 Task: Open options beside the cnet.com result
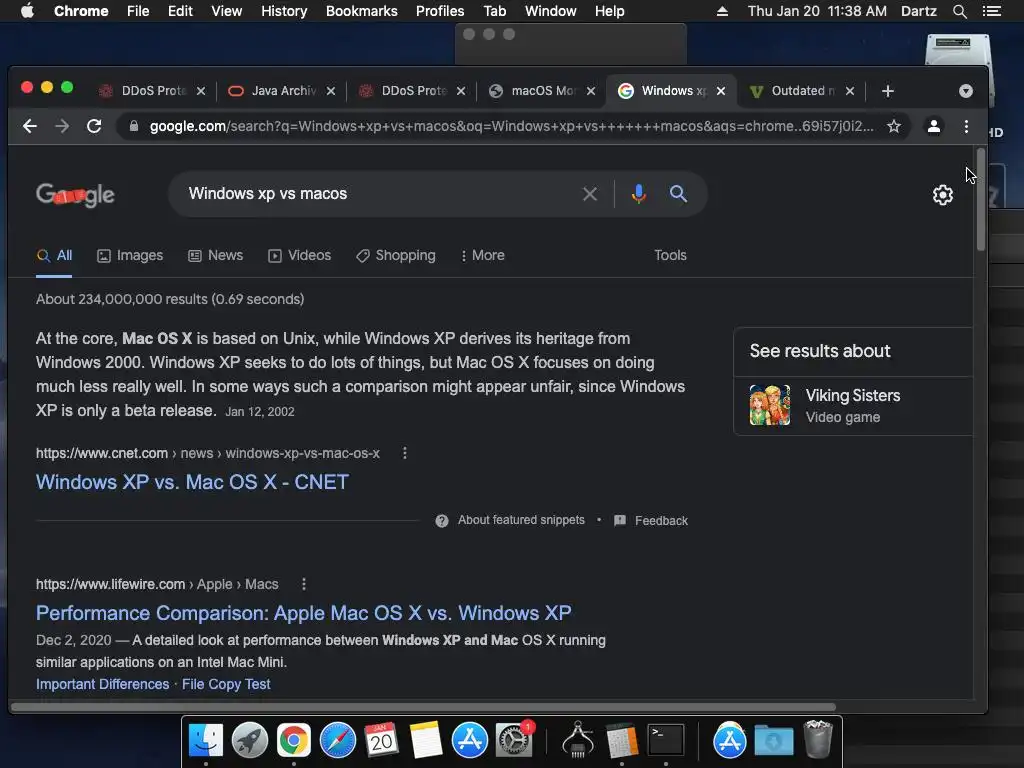[x=405, y=453]
